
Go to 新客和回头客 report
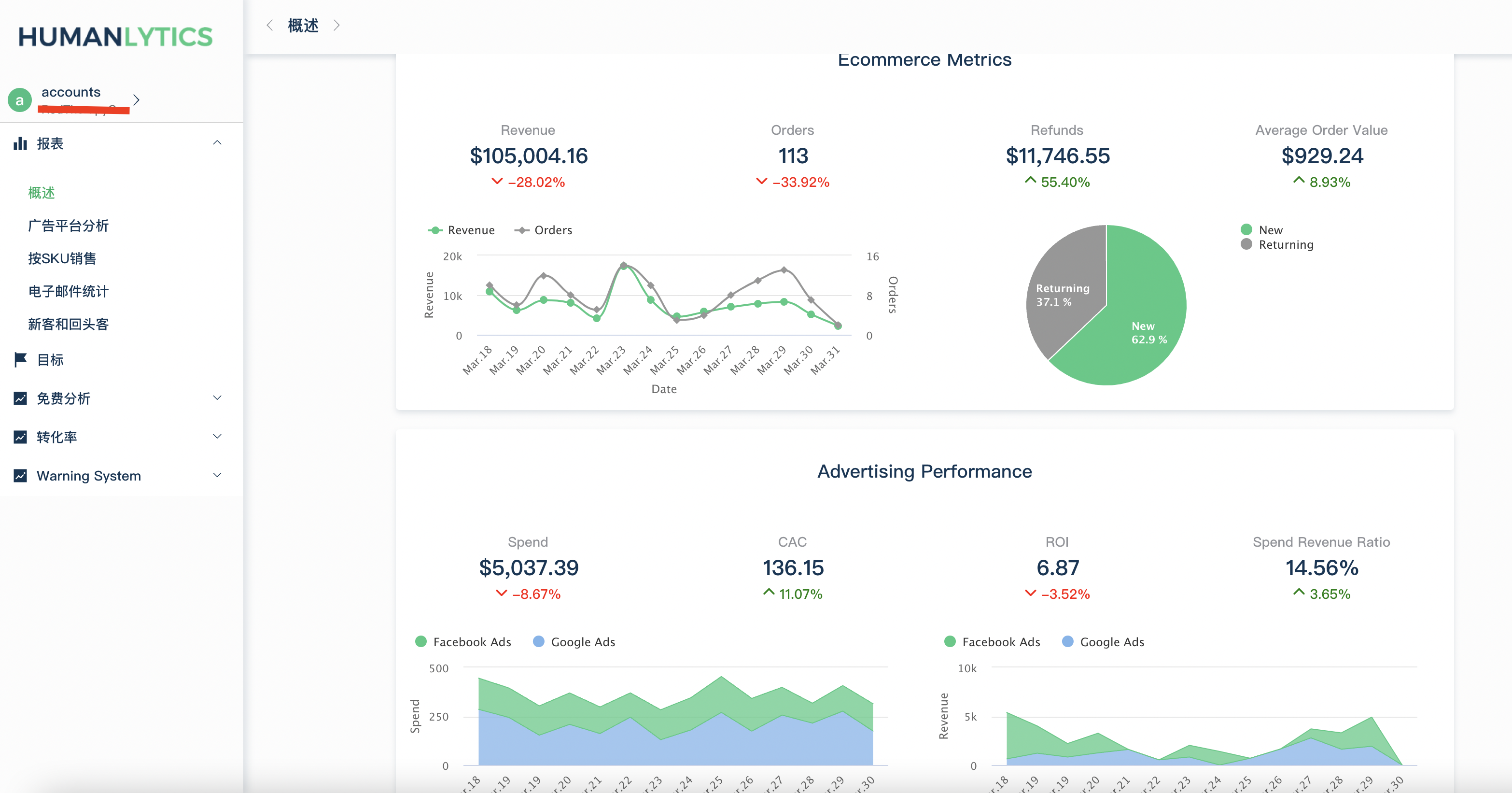(68, 325)
